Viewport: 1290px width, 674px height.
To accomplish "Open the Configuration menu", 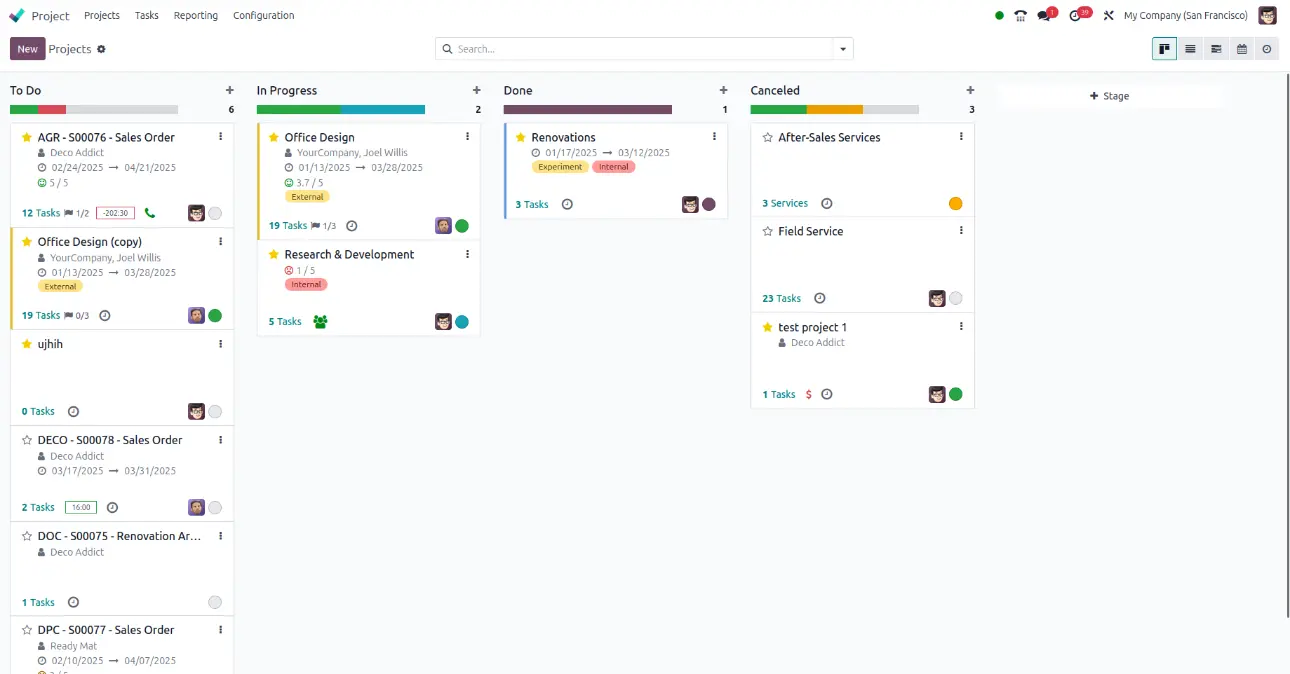I will (x=263, y=16).
